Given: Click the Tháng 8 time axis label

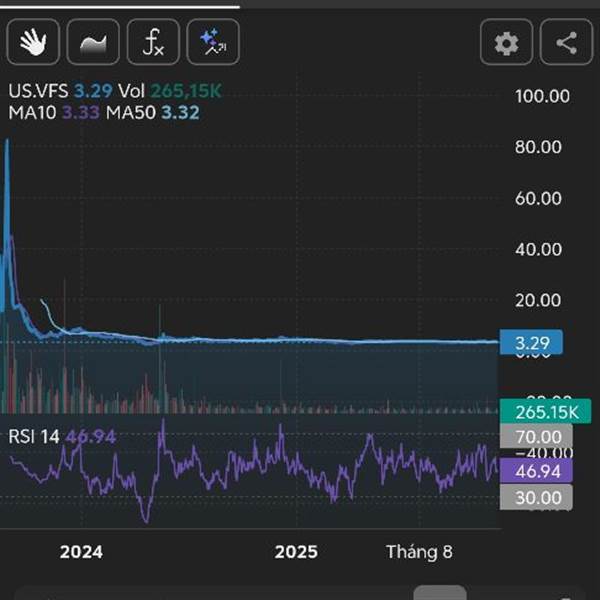Looking at the screenshot, I should tap(419, 552).
